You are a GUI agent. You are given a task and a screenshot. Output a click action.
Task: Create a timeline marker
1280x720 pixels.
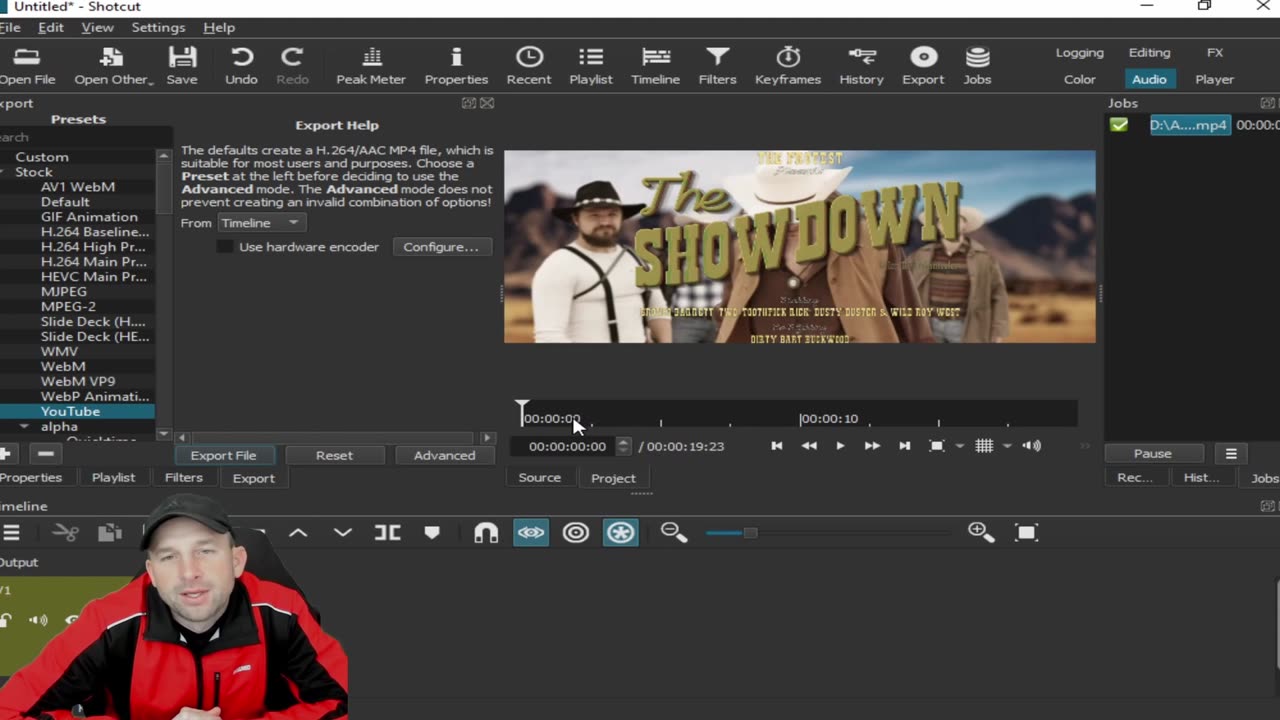(432, 533)
